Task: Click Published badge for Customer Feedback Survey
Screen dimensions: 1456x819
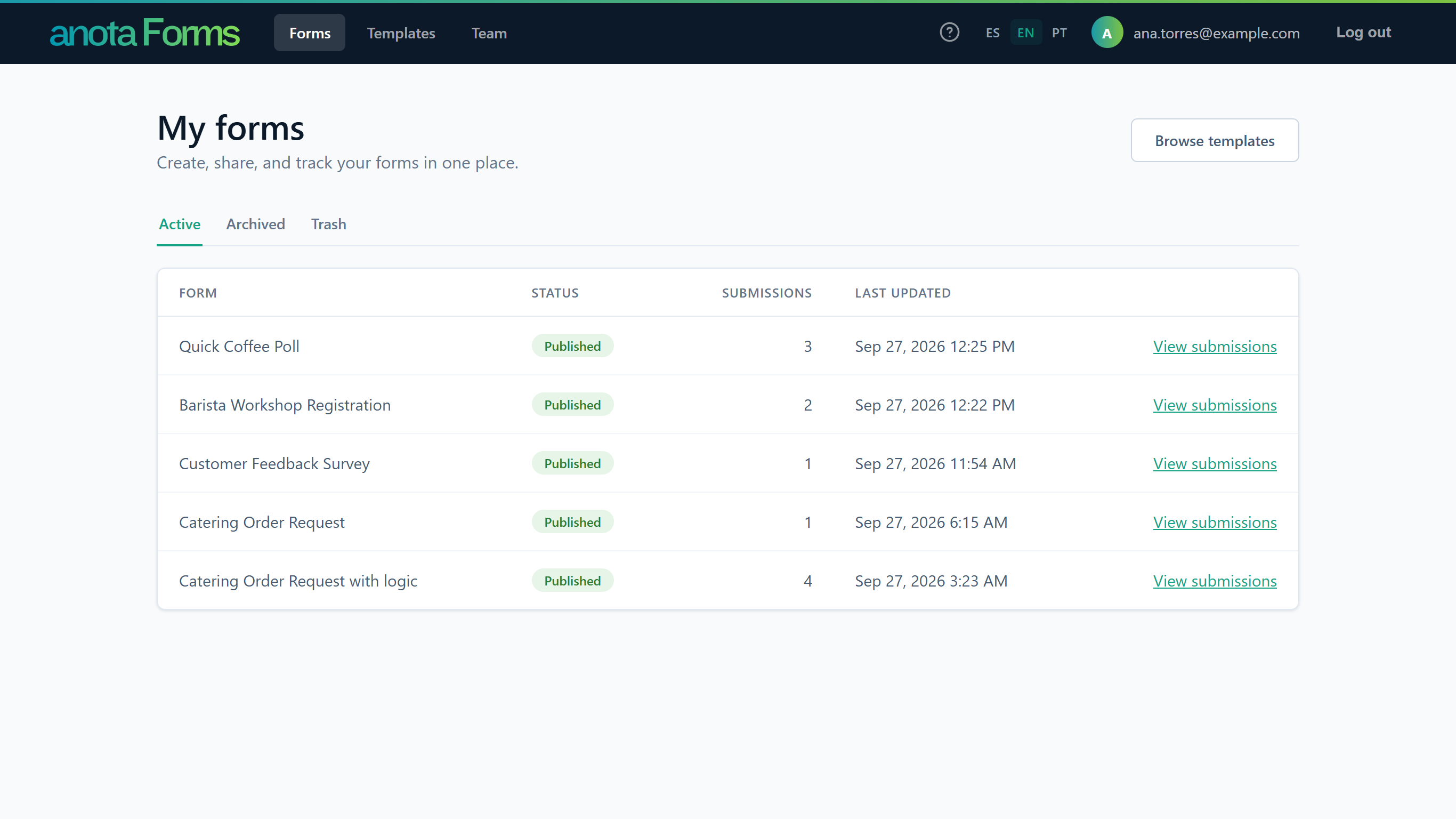Action: [572, 463]
